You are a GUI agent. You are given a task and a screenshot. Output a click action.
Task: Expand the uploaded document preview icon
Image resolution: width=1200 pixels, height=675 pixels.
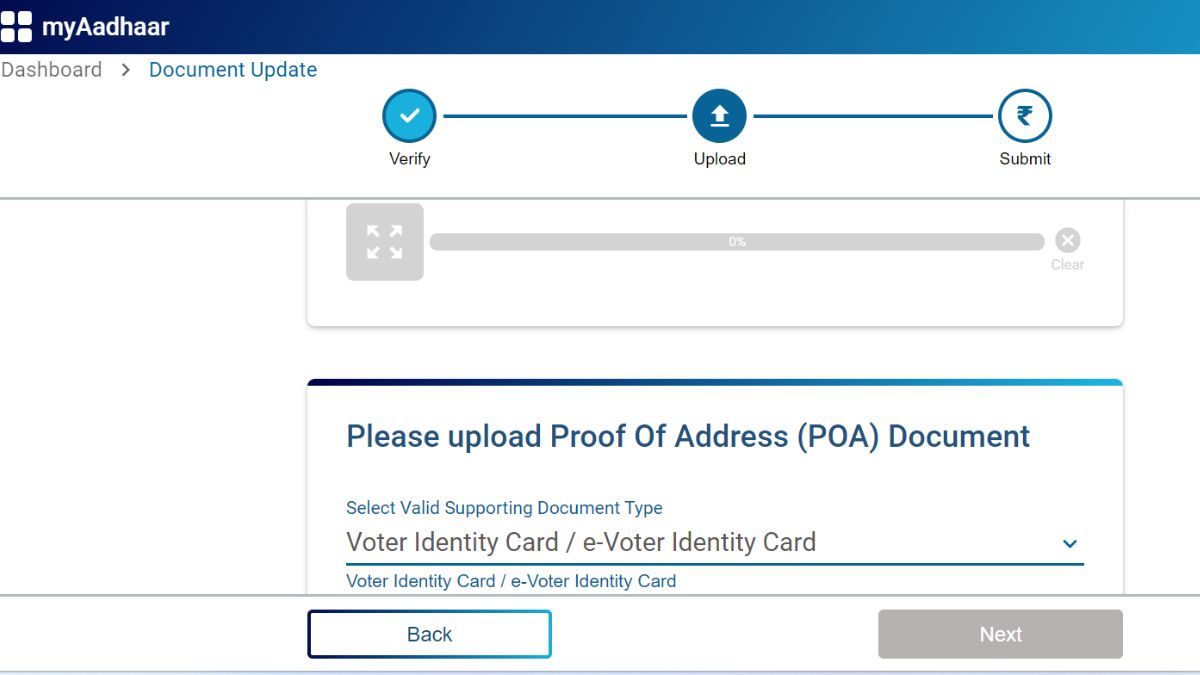[384, 242]
